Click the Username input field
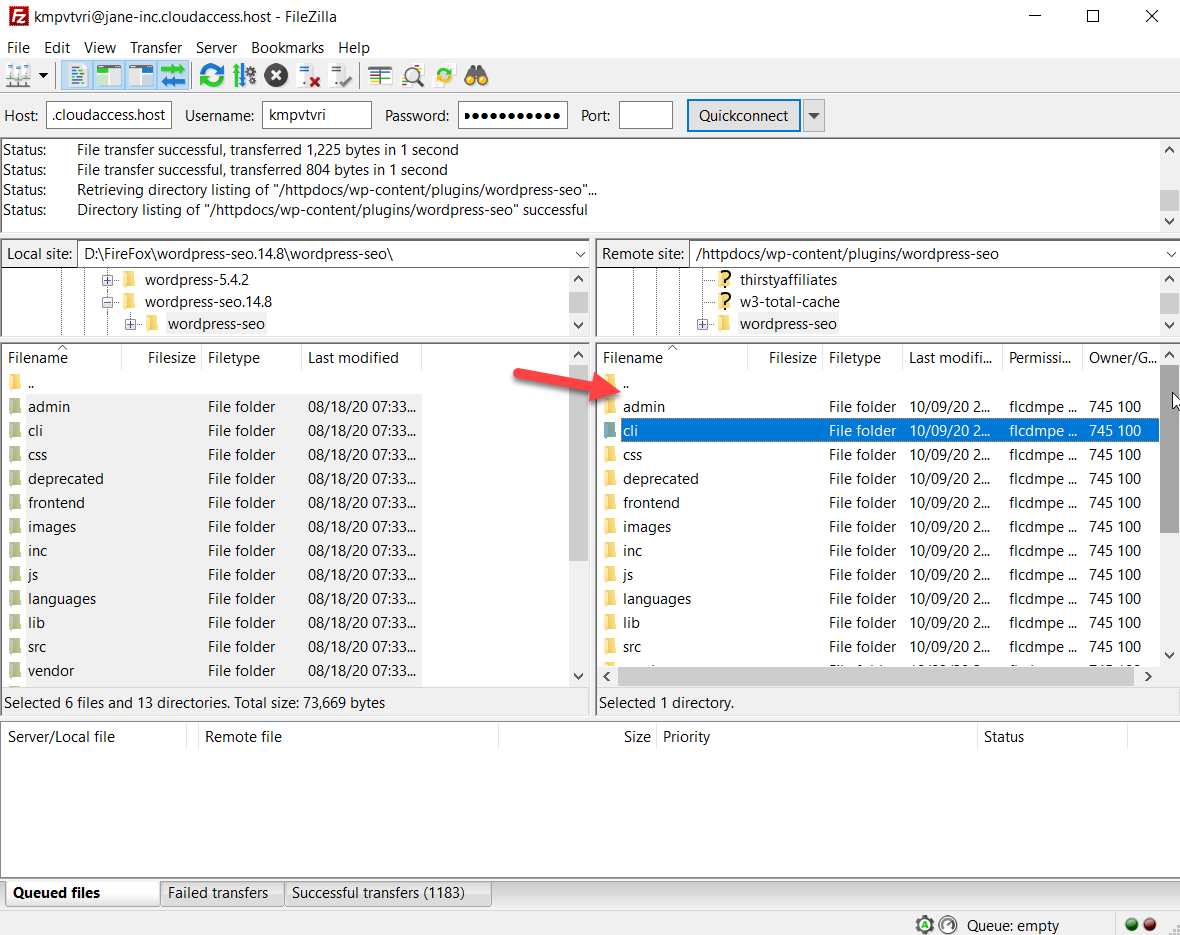This screenshot has height=935, width=1180. [x=317, y=115]
